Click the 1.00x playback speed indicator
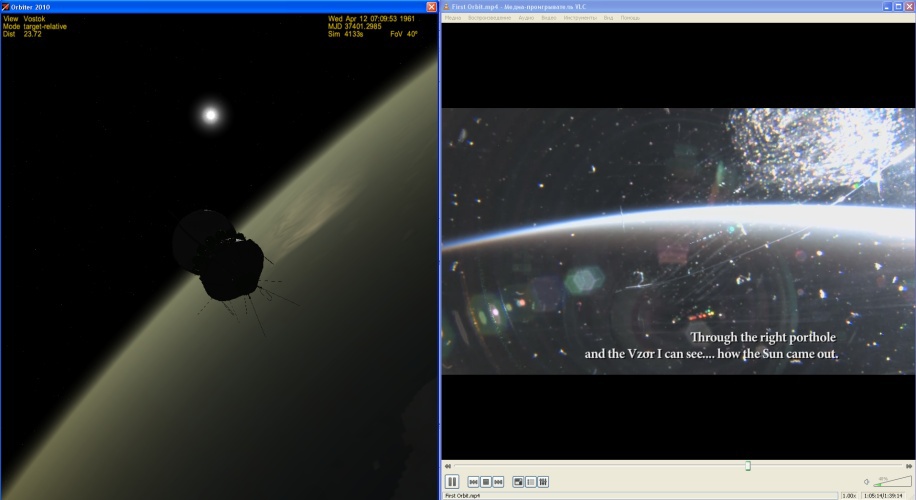916x500 pixels. (x=849, y=496)
